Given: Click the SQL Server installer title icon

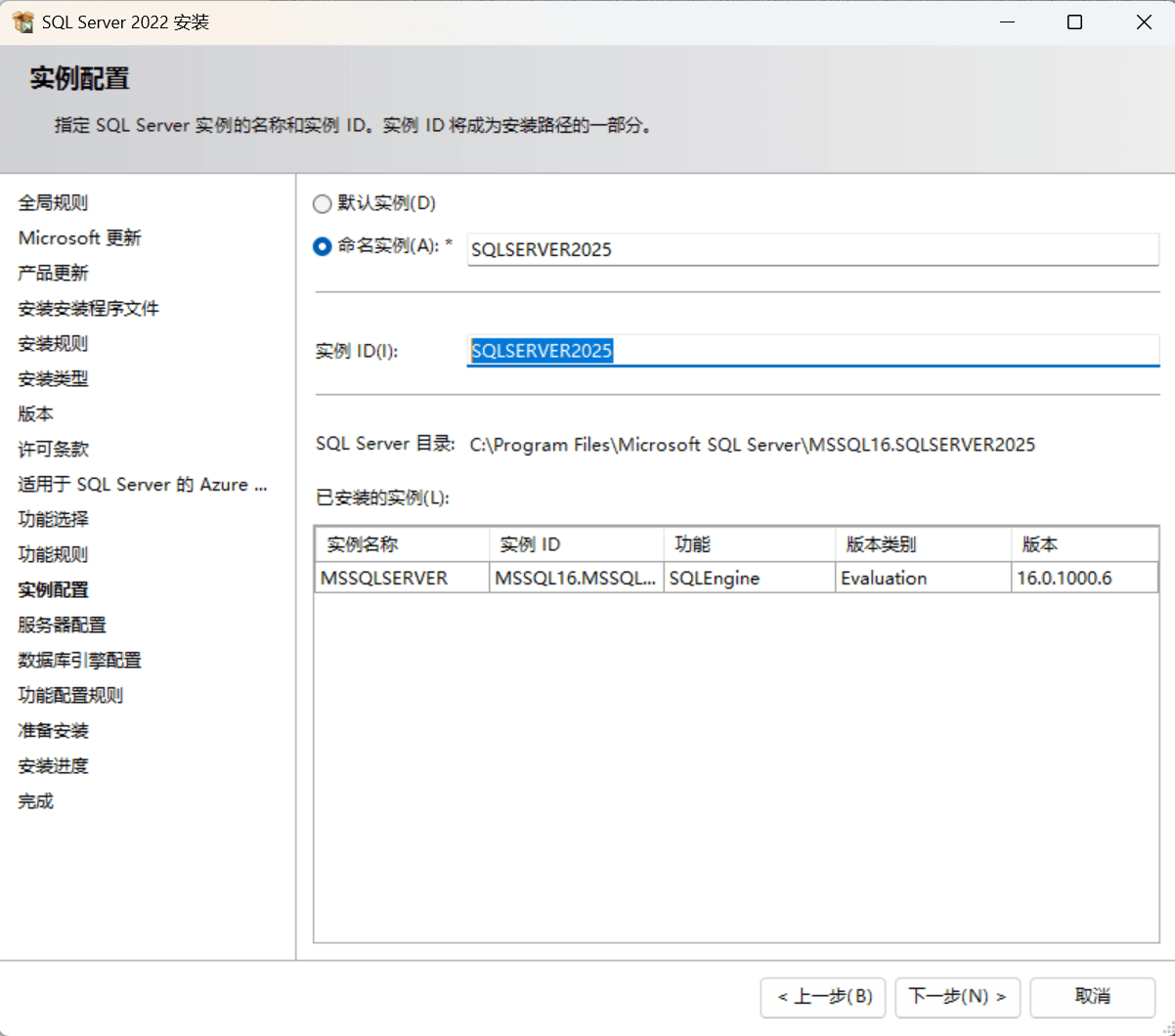Looking at the screenshot, I should pos(22,22).
